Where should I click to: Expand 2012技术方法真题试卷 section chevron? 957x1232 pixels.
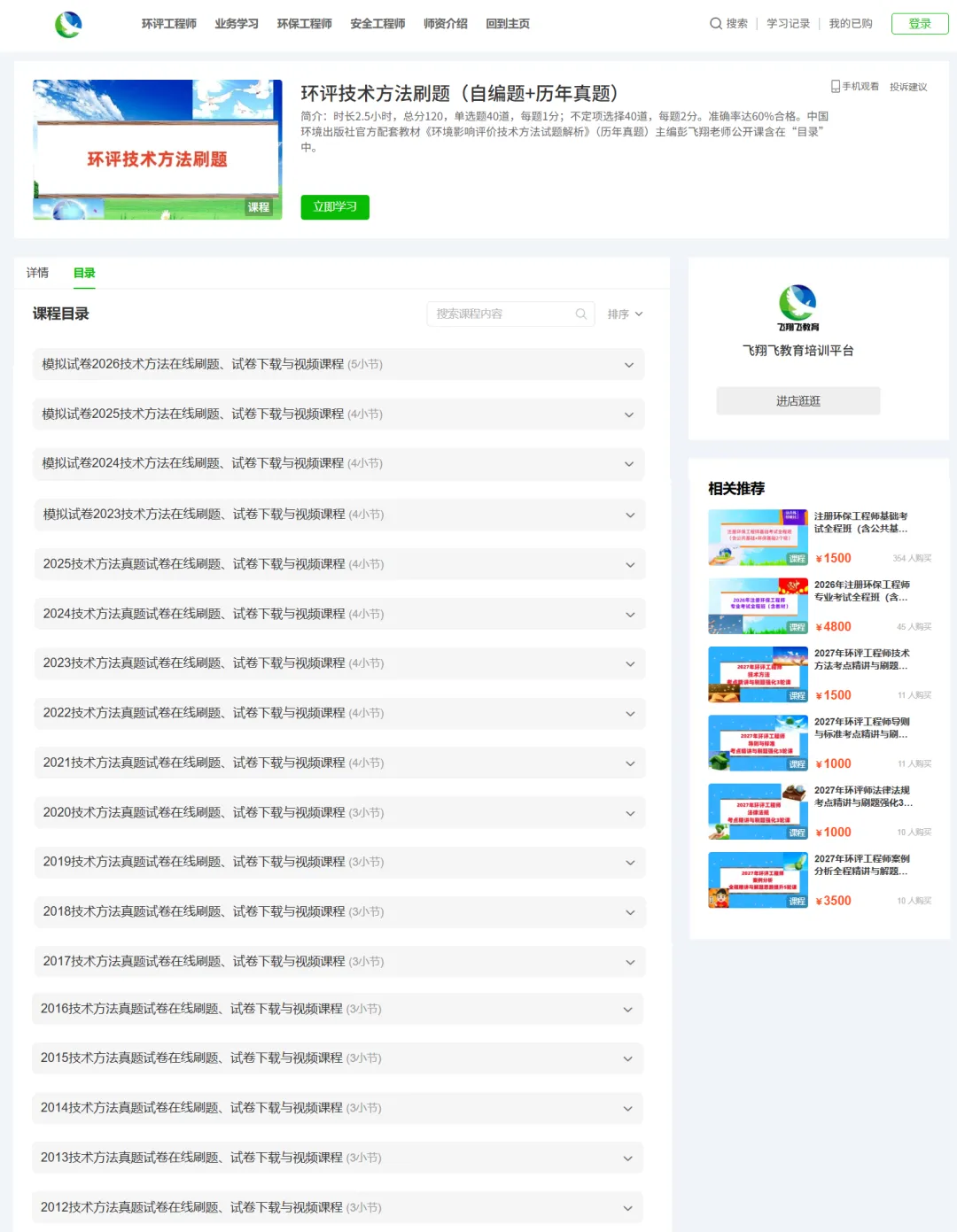coord(627,1207)
